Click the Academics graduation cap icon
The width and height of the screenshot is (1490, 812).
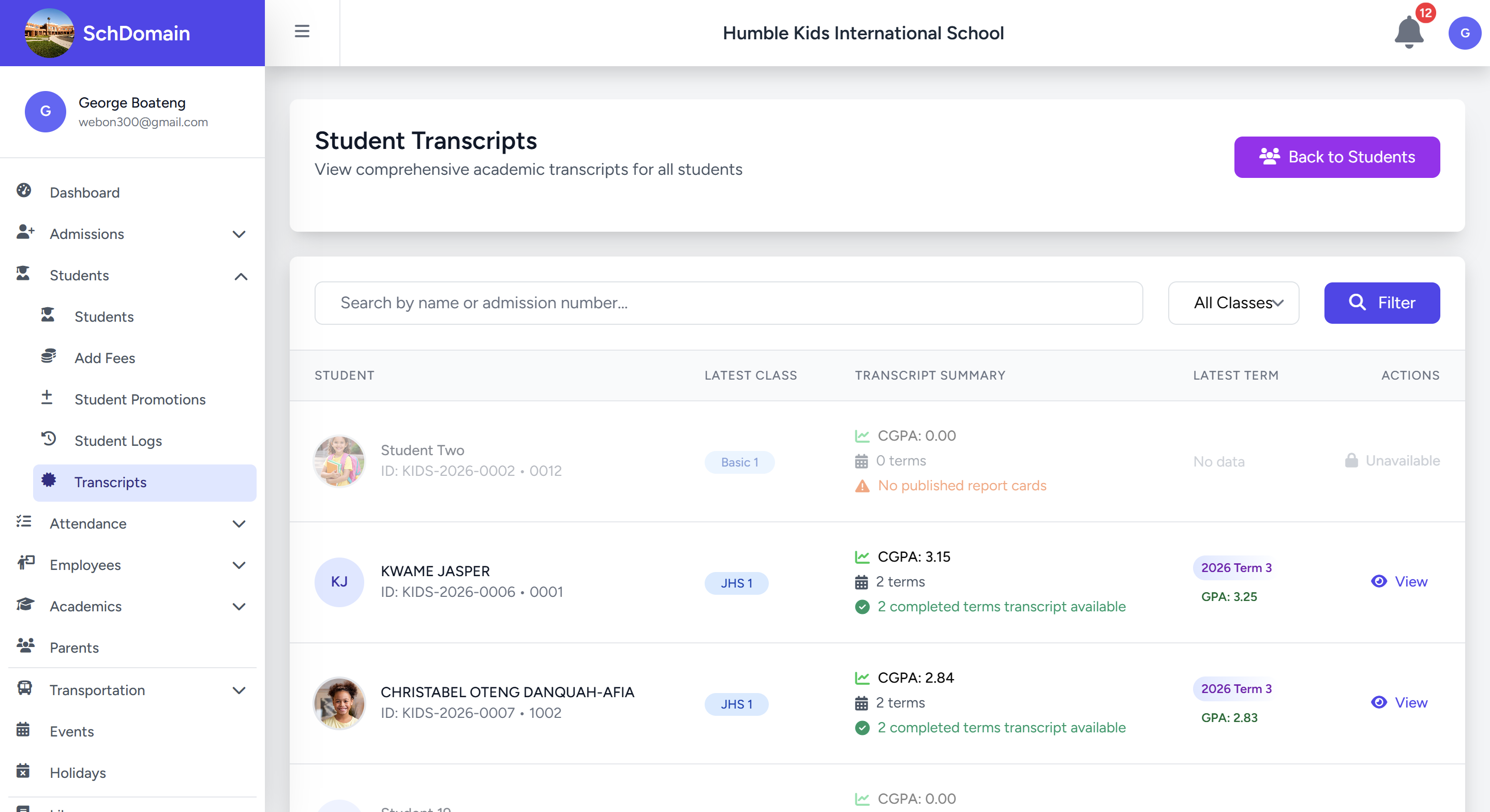pos(25,605)
